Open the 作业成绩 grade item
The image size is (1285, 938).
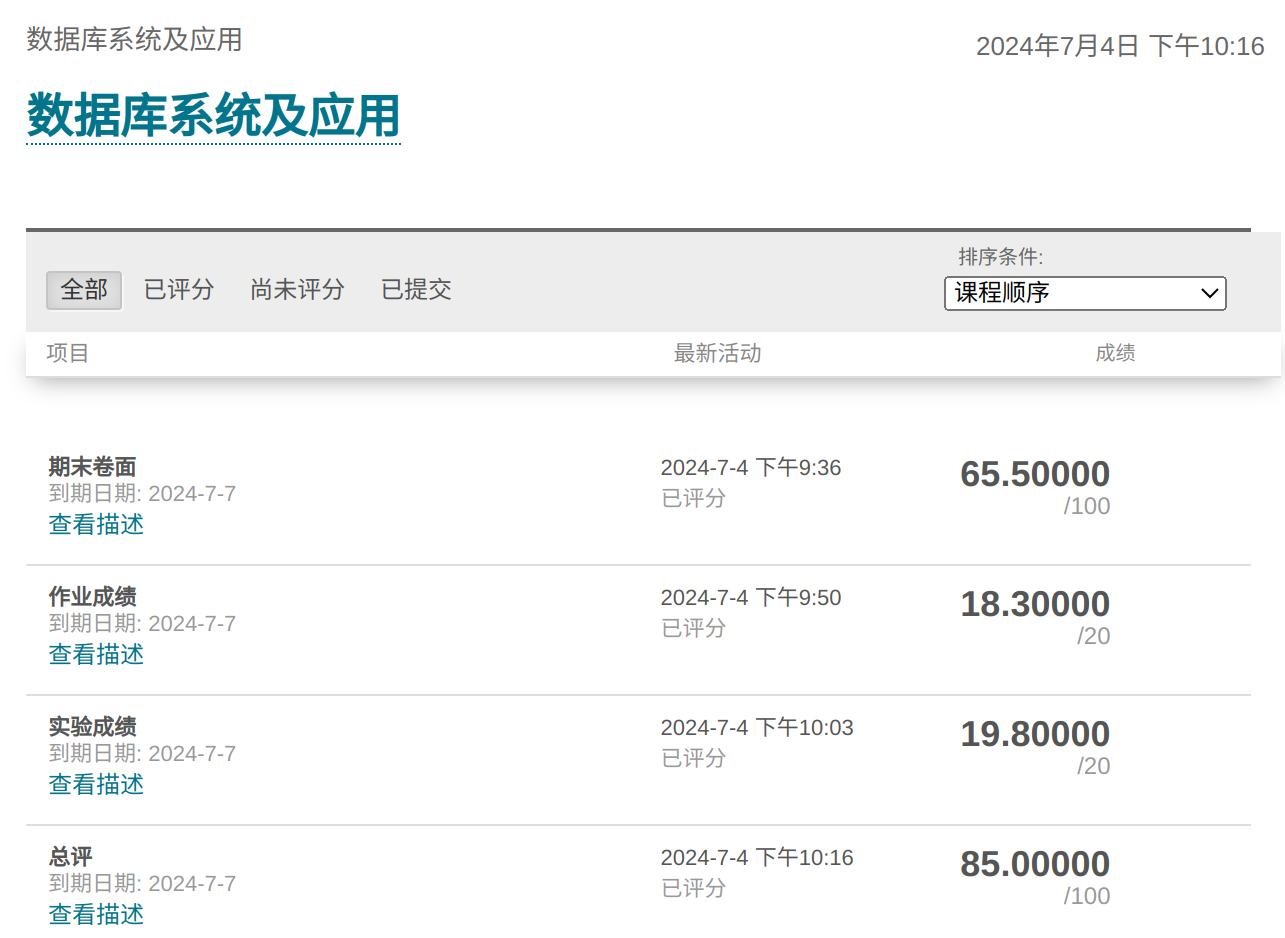click(92, 597)
